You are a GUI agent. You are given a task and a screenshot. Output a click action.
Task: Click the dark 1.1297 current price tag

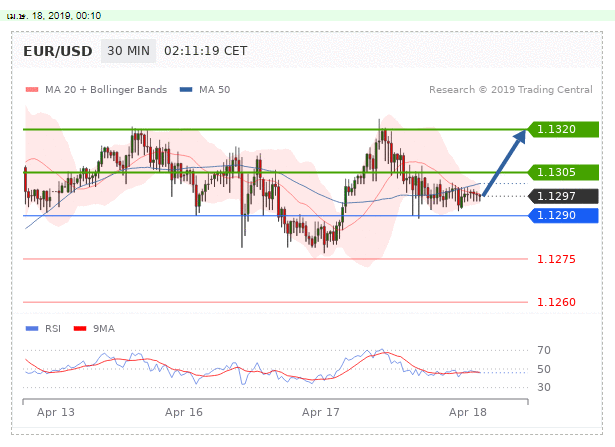coord(566,196)
